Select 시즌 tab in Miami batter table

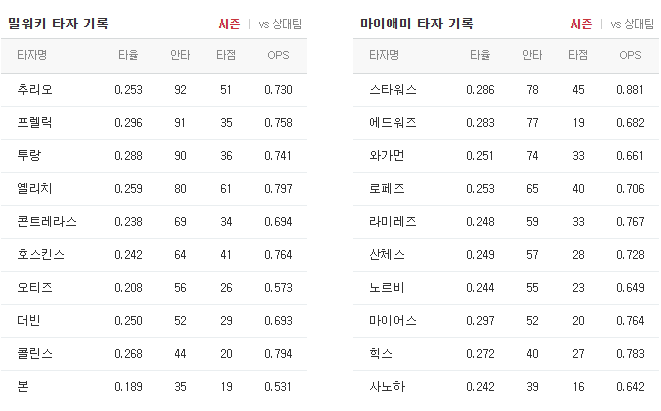tap(581, 23)
